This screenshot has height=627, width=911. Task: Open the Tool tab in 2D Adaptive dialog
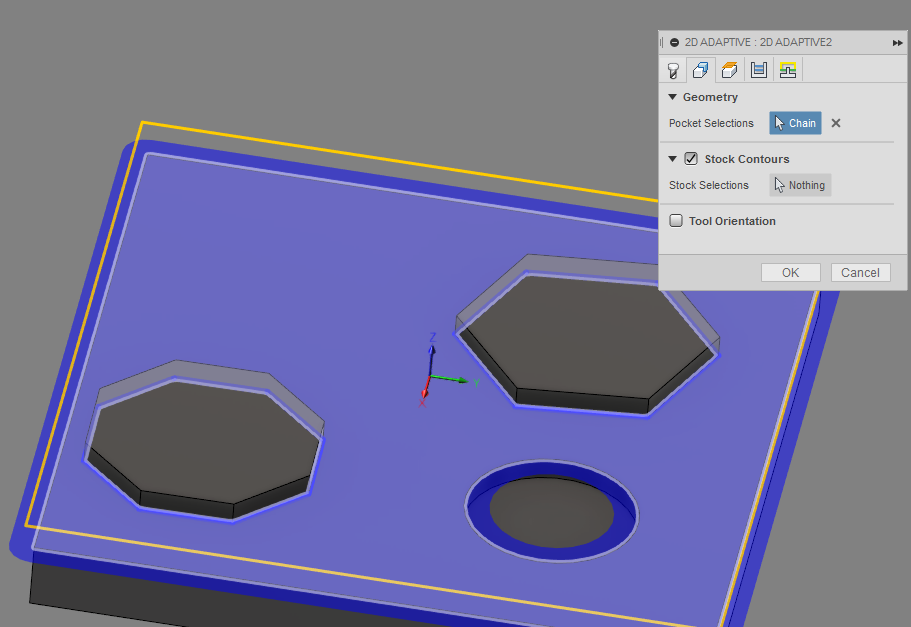click(x=673, y=70)
